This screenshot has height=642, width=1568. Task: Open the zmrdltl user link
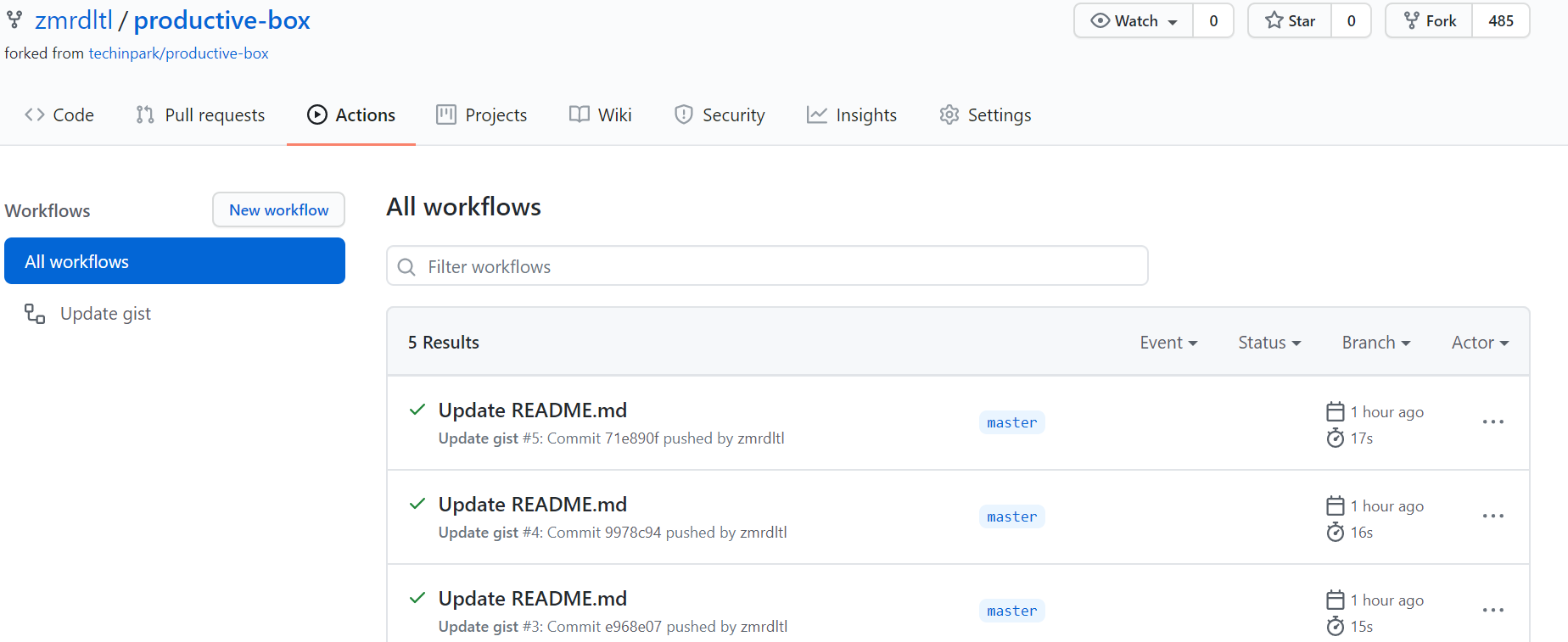[x=74, y=20]
